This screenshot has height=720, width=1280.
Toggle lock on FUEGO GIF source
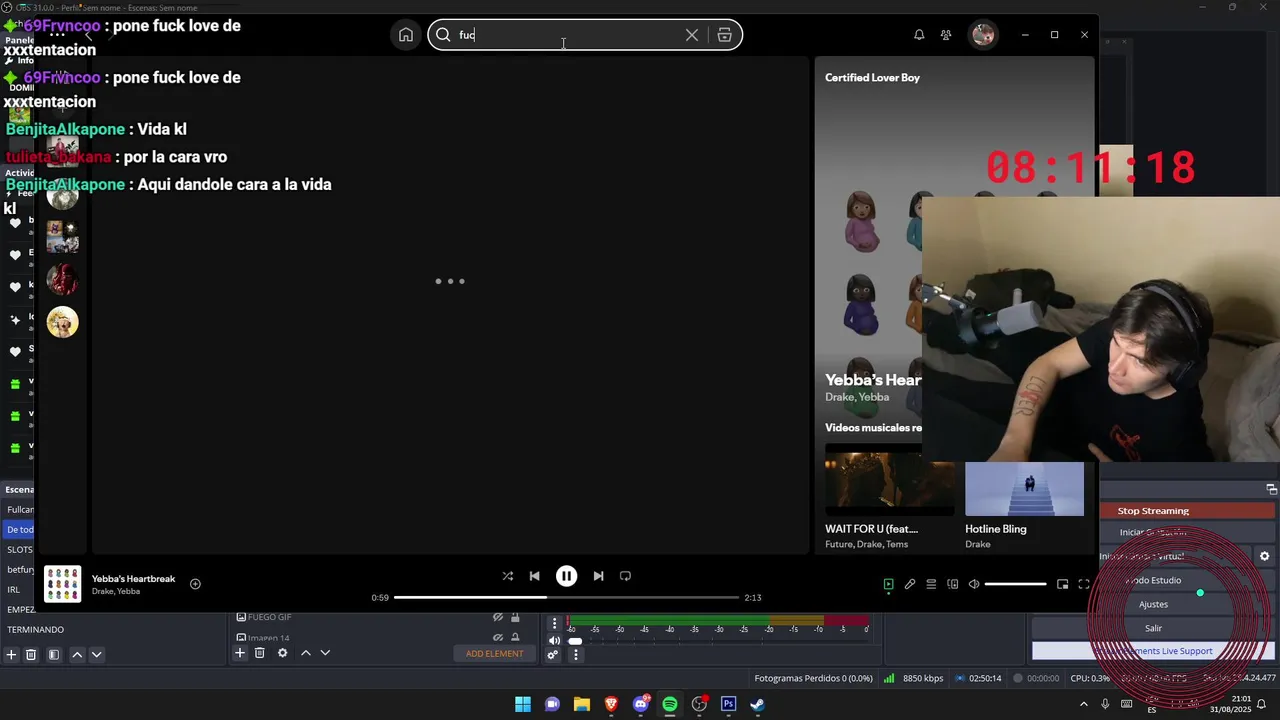(x=515, y=617)
